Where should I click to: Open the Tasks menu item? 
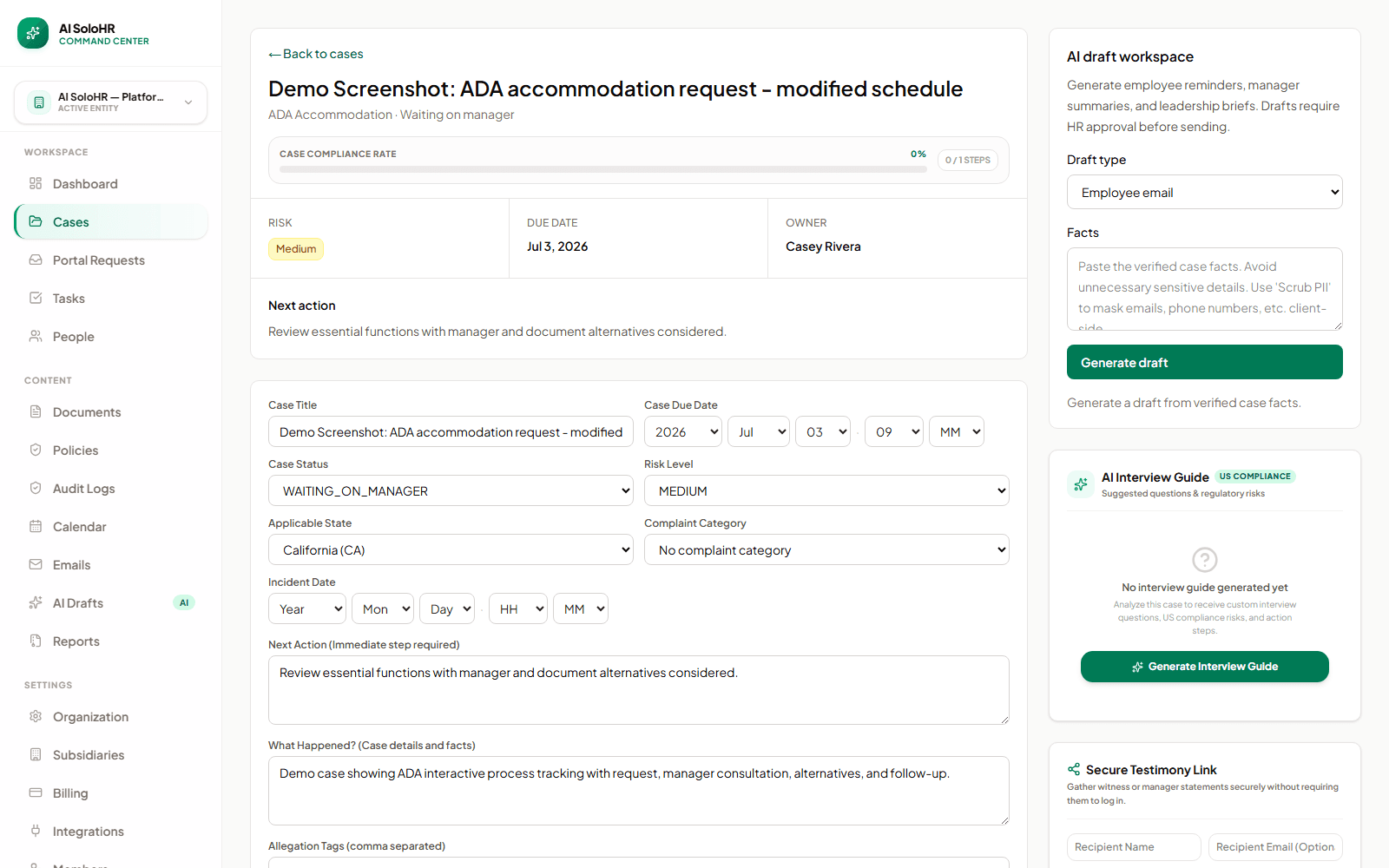coord(110,298)
